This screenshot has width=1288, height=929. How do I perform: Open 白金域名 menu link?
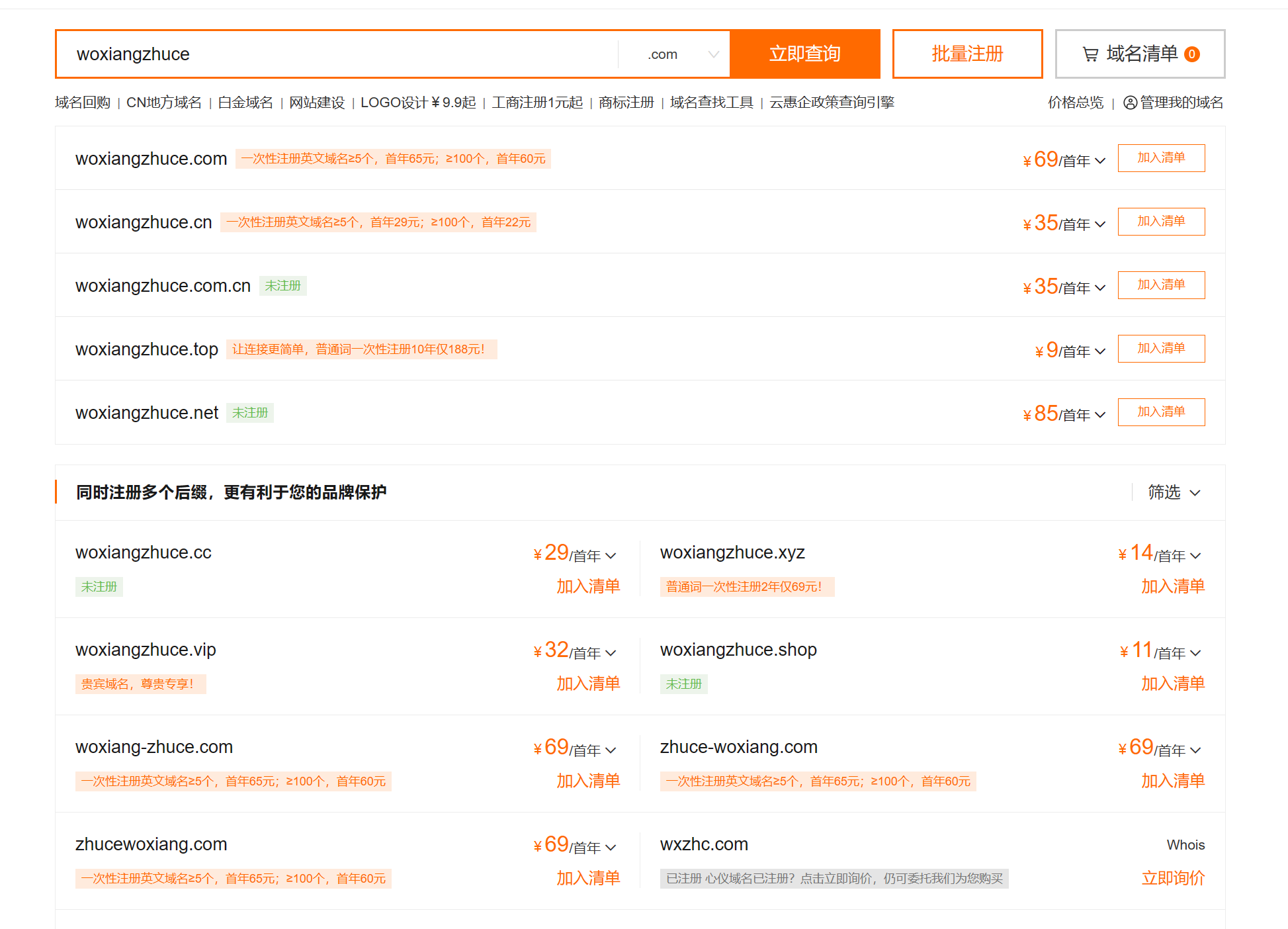click(245, 103)
